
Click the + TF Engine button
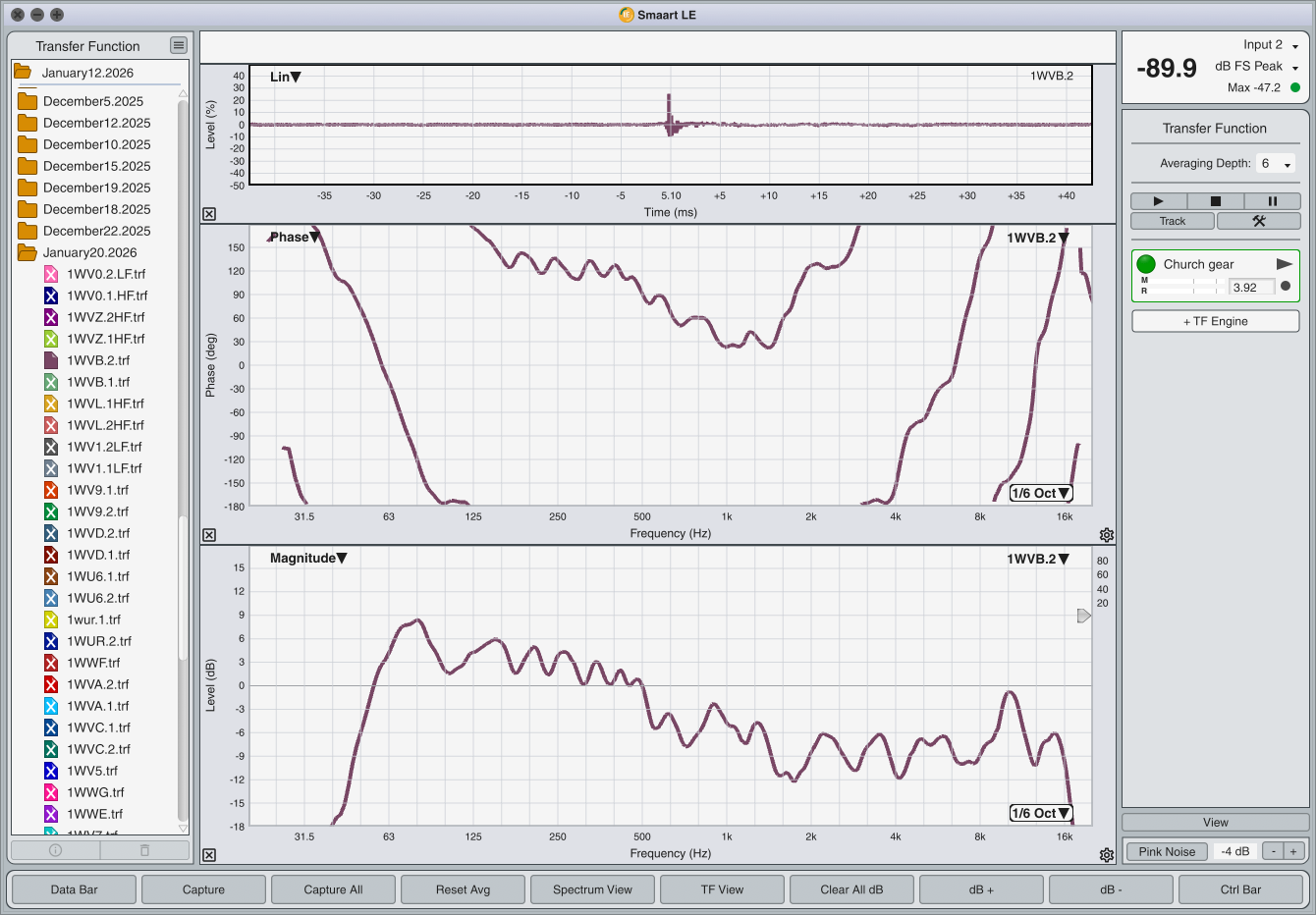(1215, 321)
